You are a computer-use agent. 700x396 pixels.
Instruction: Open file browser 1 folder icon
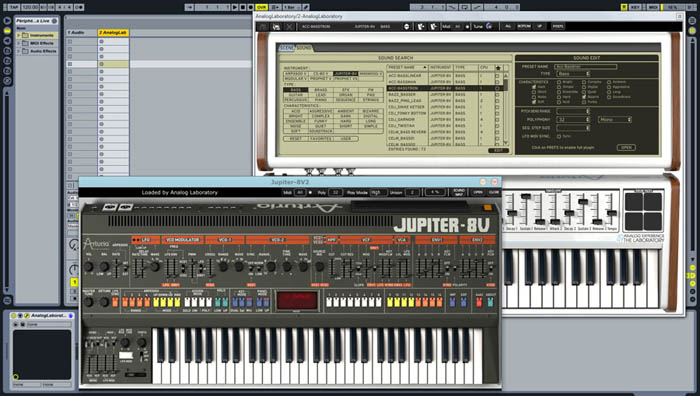point(7,50)
